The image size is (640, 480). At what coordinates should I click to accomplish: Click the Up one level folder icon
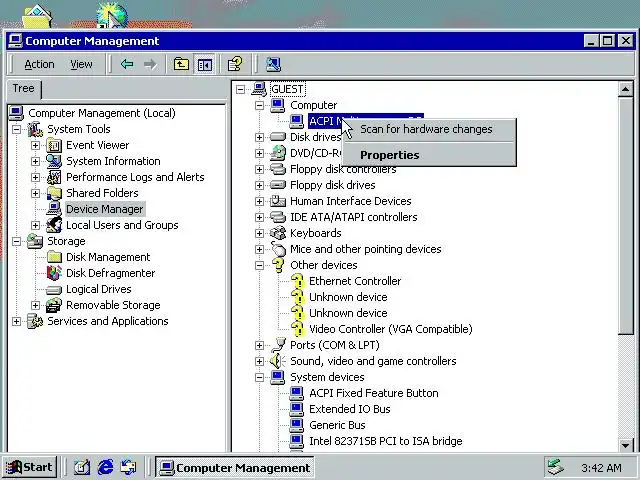tap(181, 64)
